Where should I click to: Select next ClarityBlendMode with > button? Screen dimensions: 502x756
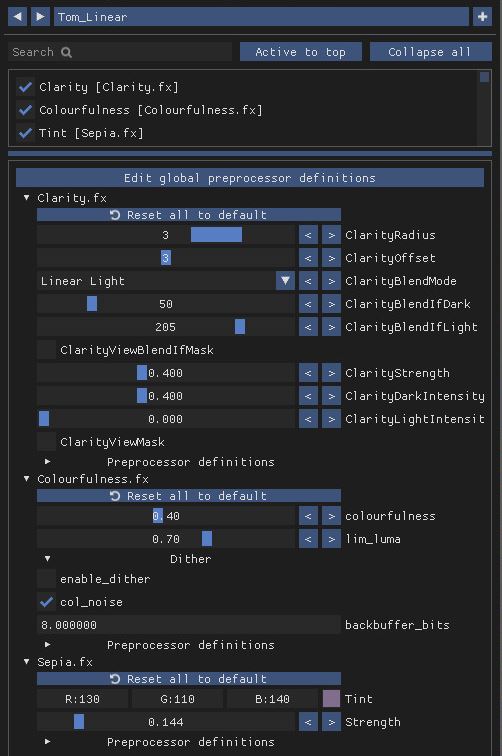coord(331,281)
